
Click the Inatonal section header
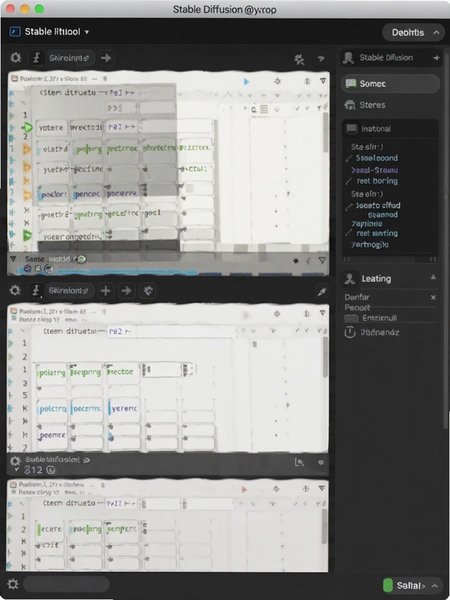(390, 129)
